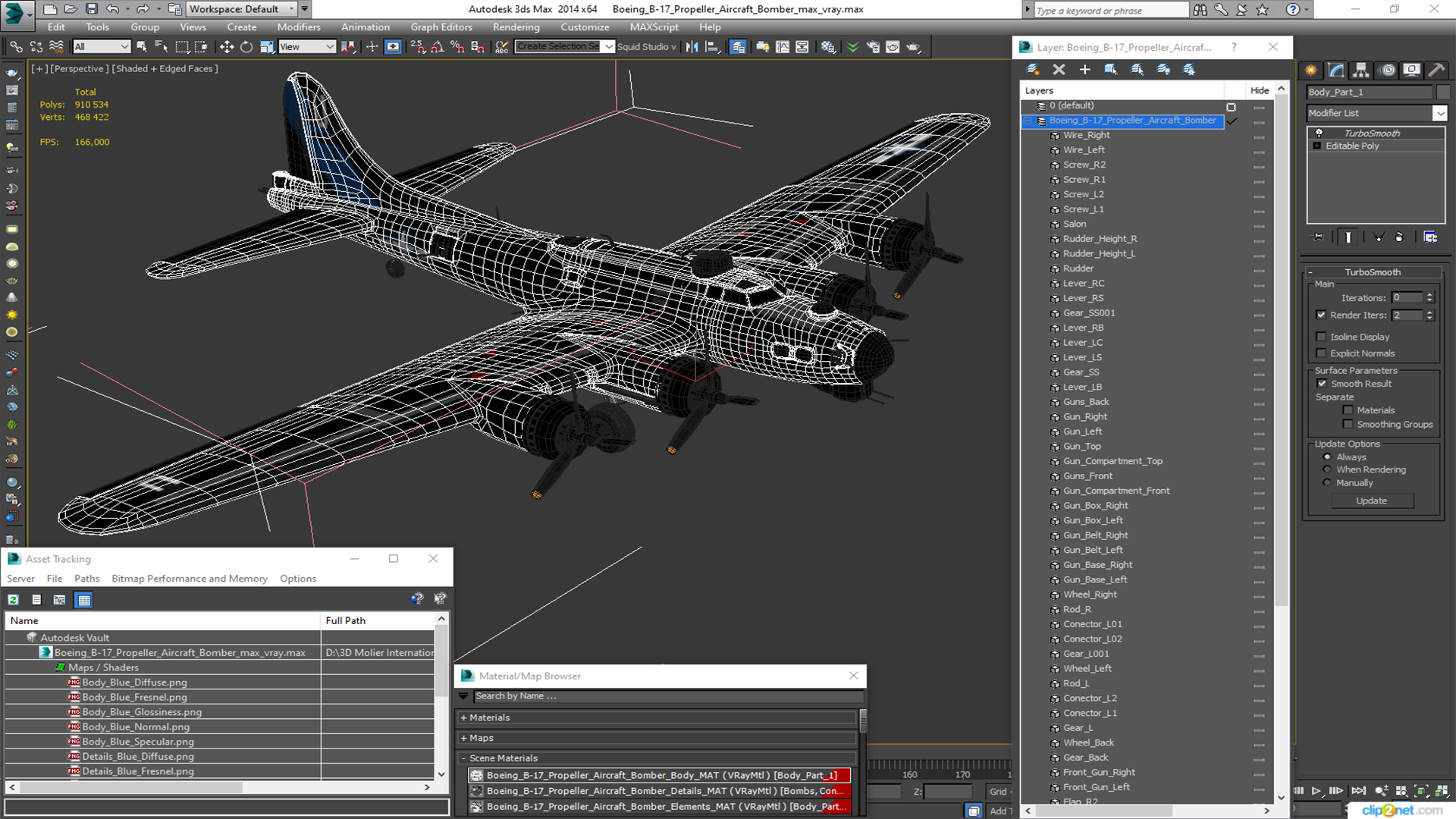This screenshot has width=1456, height=819.
Task: Collapse Boeing_B-17_Propeller_Aircraft_Bomber layer tree
Action: (1029, 121)
